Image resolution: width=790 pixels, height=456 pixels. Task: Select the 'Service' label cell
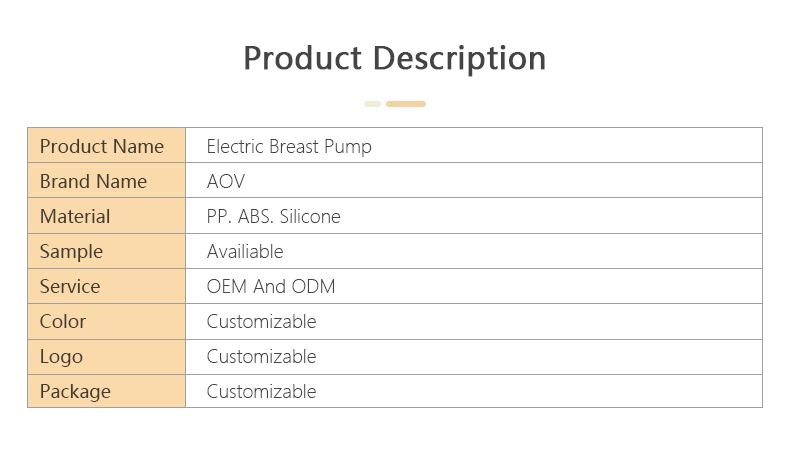[106, 286]
